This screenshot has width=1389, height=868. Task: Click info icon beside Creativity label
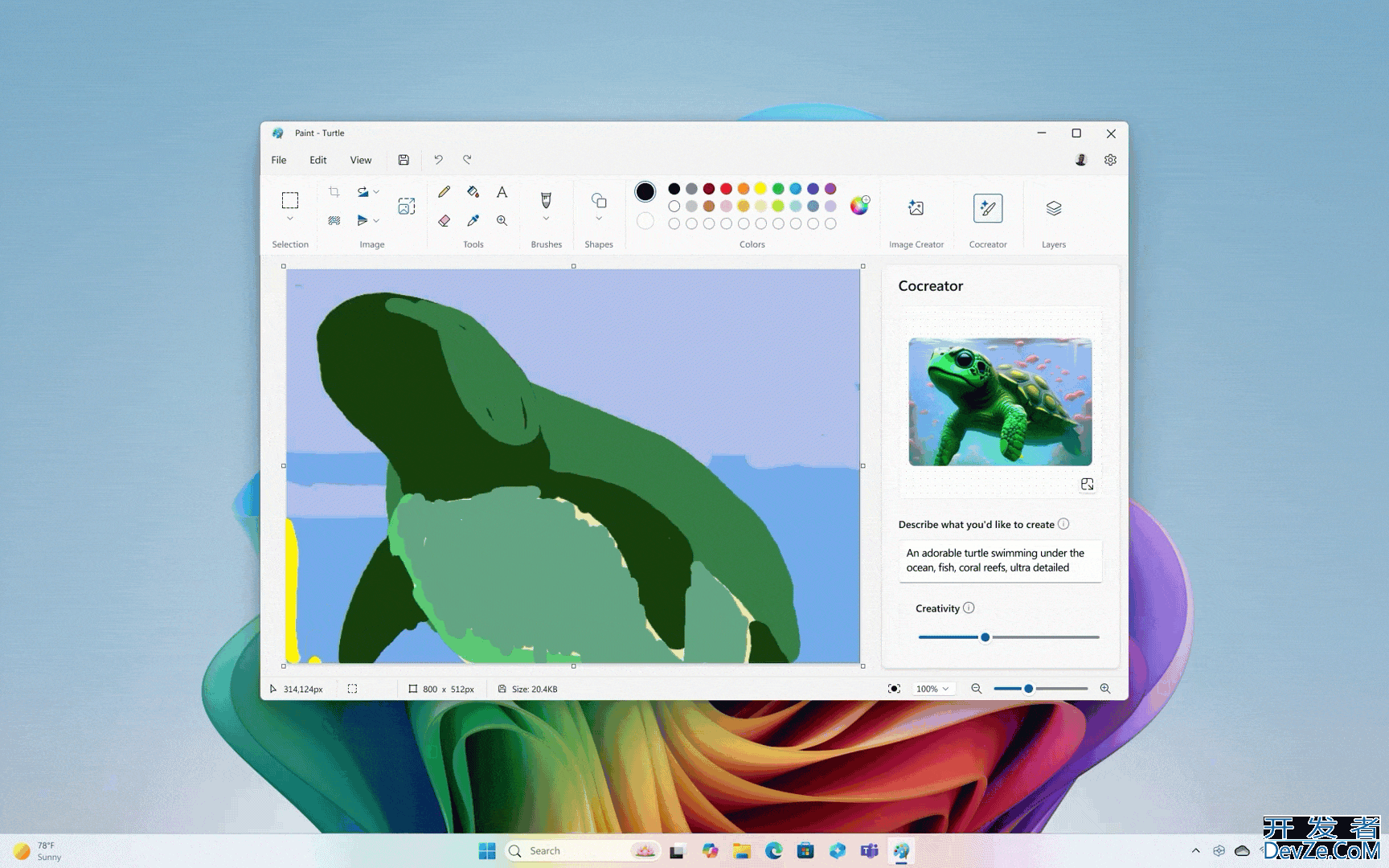(x=969, y=608)
